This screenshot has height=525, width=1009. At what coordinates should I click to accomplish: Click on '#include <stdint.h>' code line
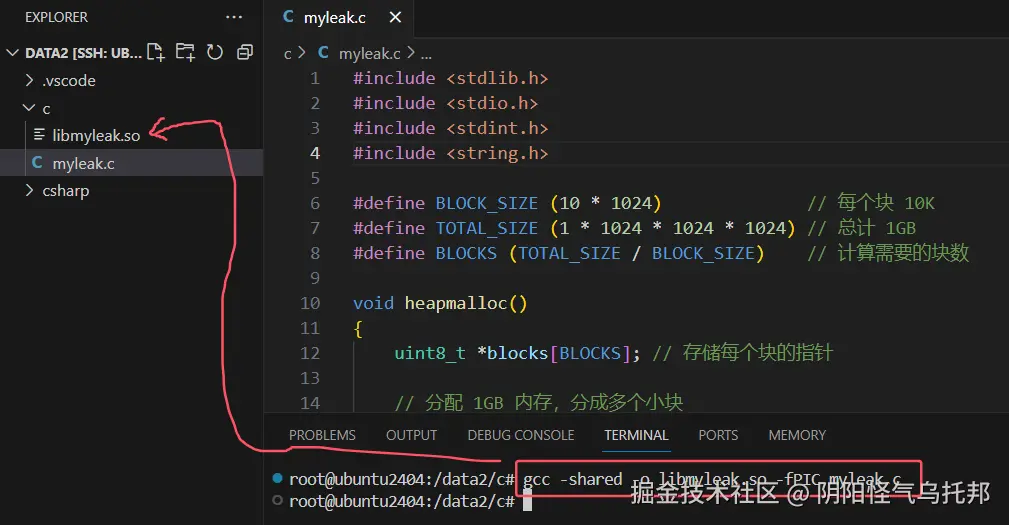(450, 129)
